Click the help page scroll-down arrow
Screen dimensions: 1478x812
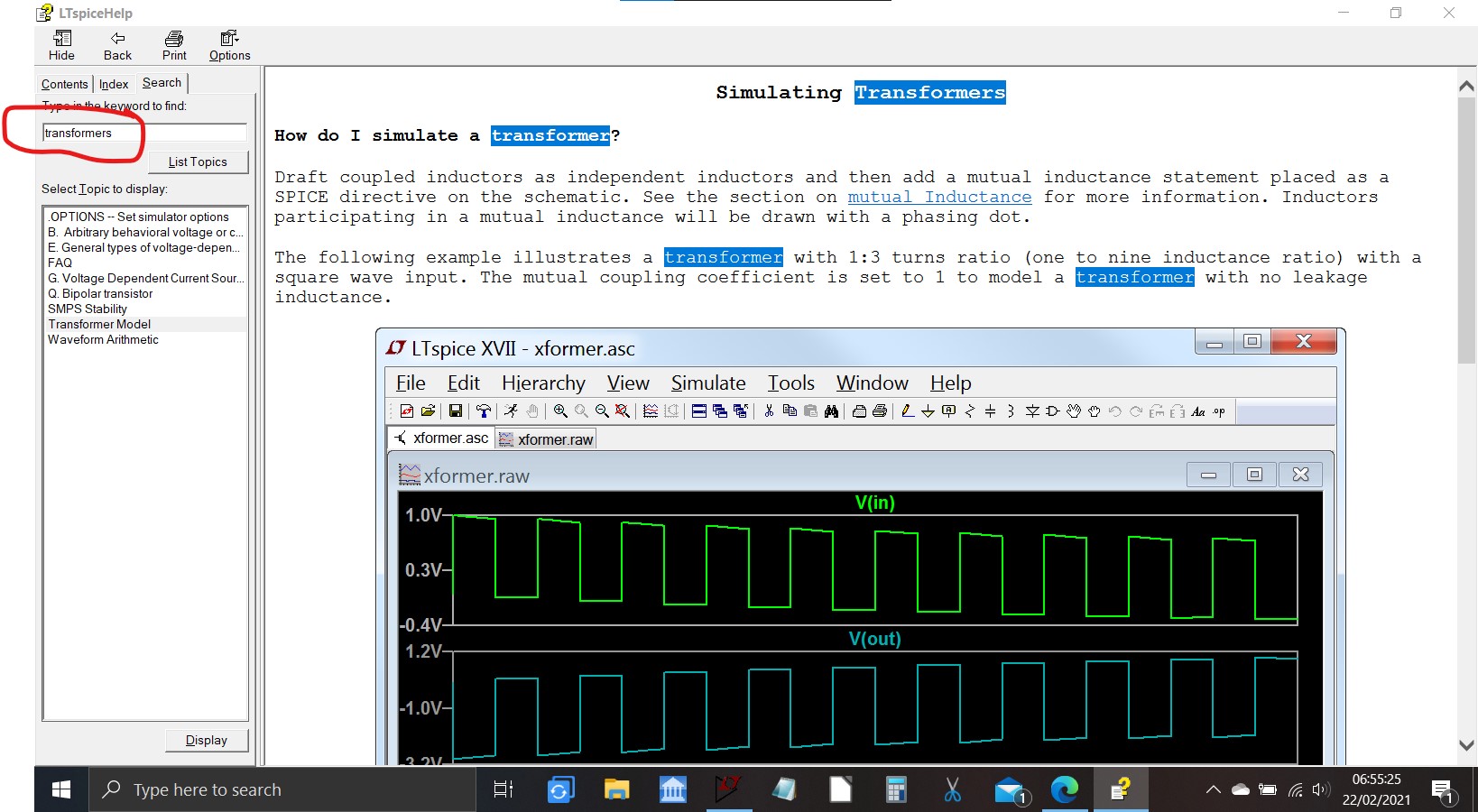pyautogui.click(x=1466, y=745)
